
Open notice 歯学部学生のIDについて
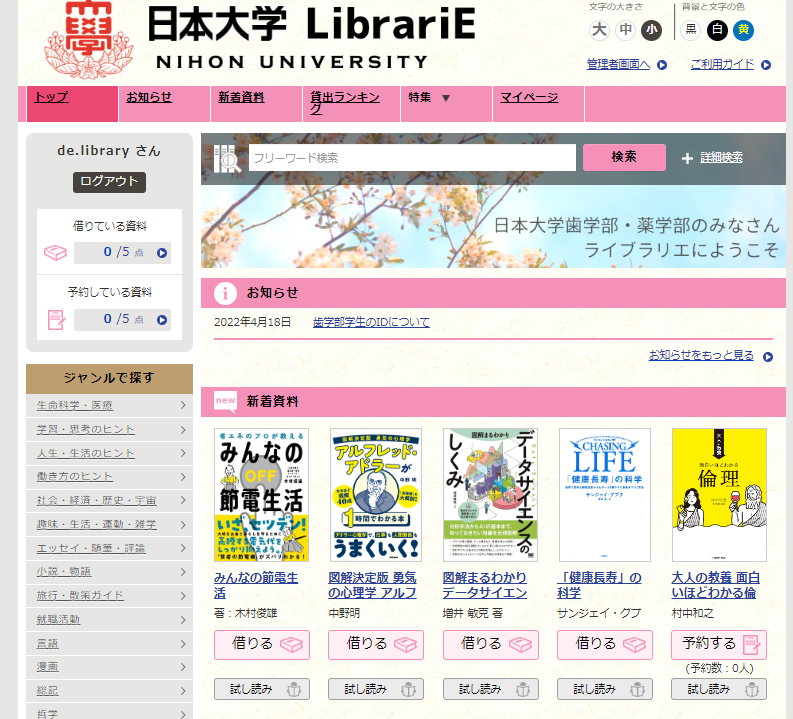pyautogui.click(x=371, y=322)
